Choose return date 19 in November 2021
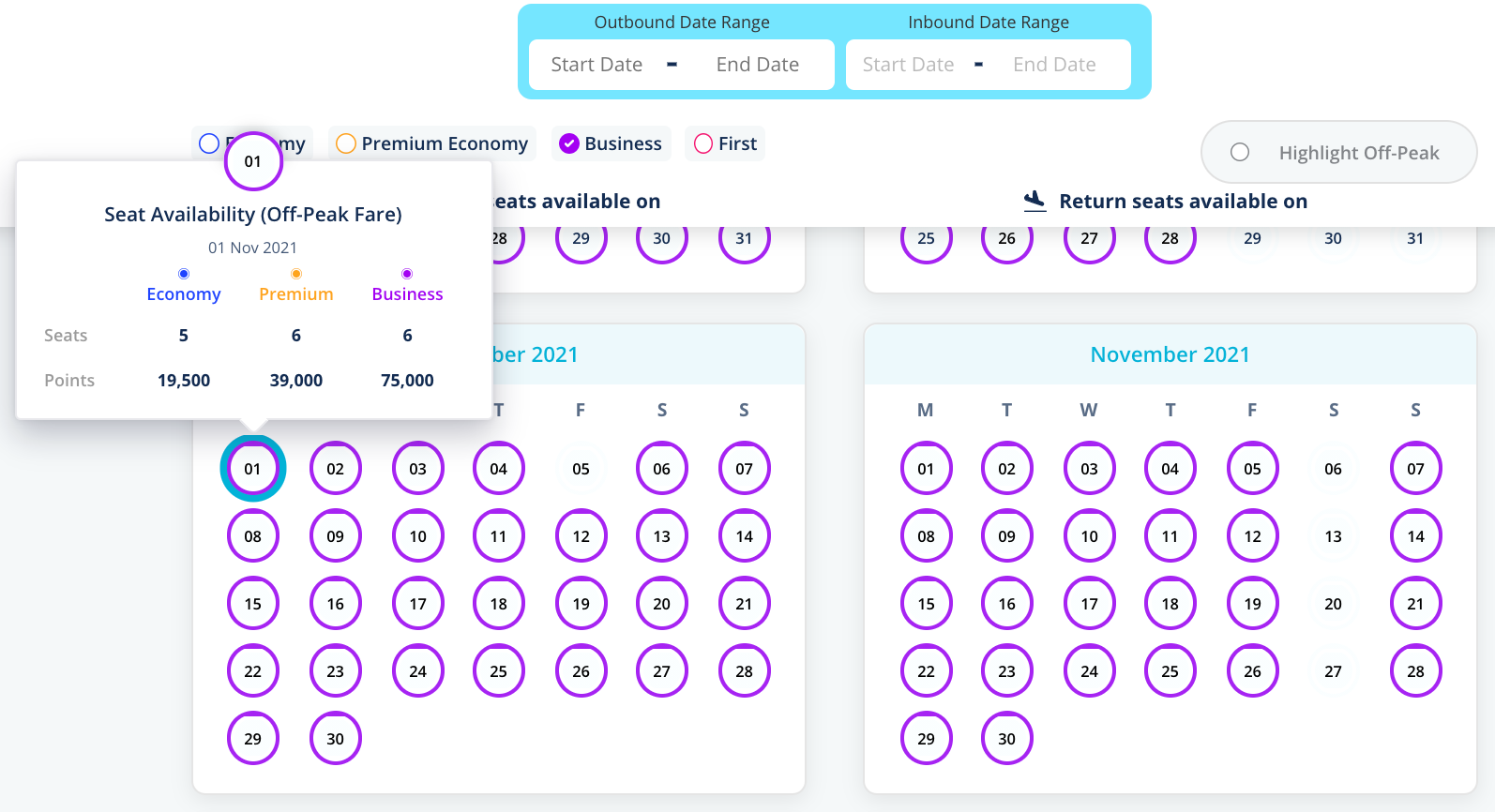Screen dimensions: 1495x812 pyautogui.click(x=1253, y=604)
